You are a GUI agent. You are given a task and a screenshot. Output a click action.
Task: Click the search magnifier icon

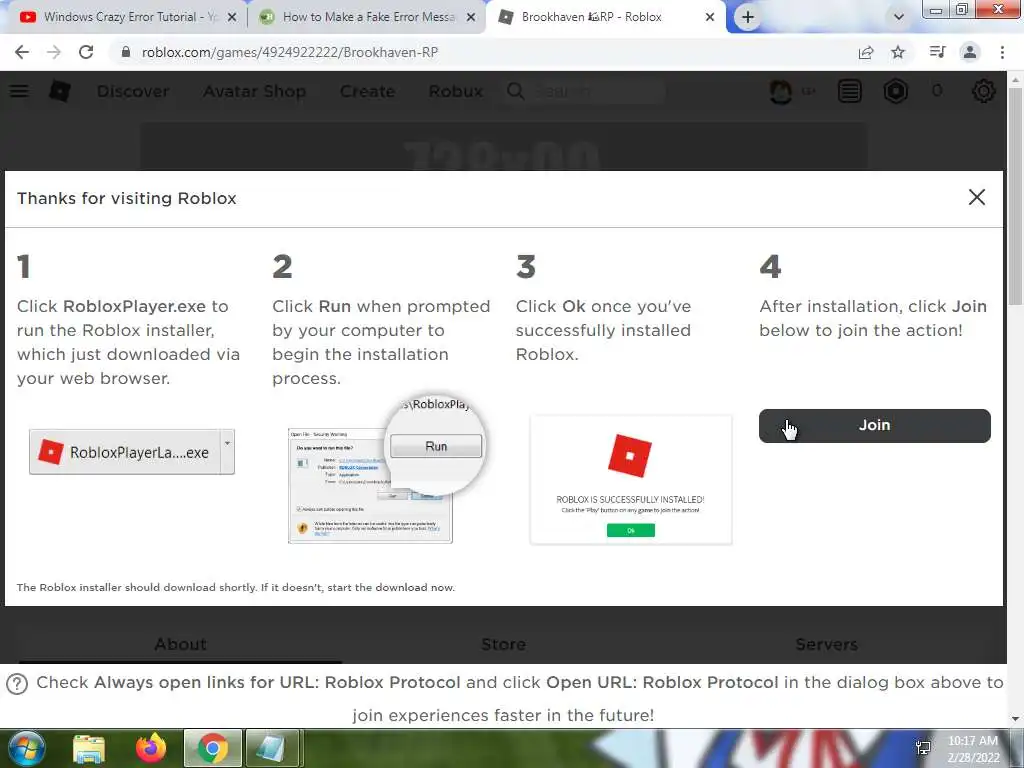515,91
